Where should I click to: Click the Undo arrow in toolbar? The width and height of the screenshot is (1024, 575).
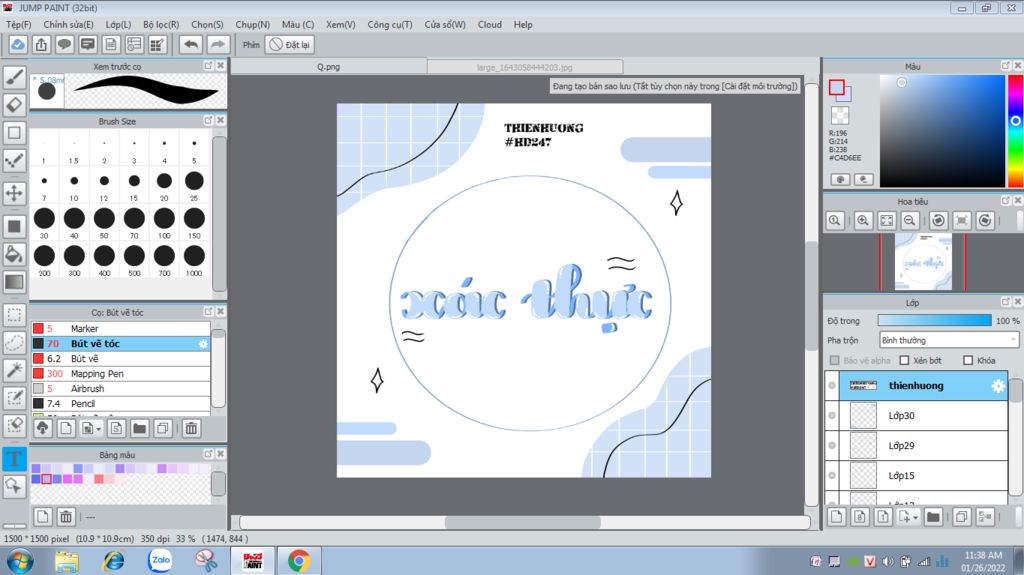coord(191,44)
